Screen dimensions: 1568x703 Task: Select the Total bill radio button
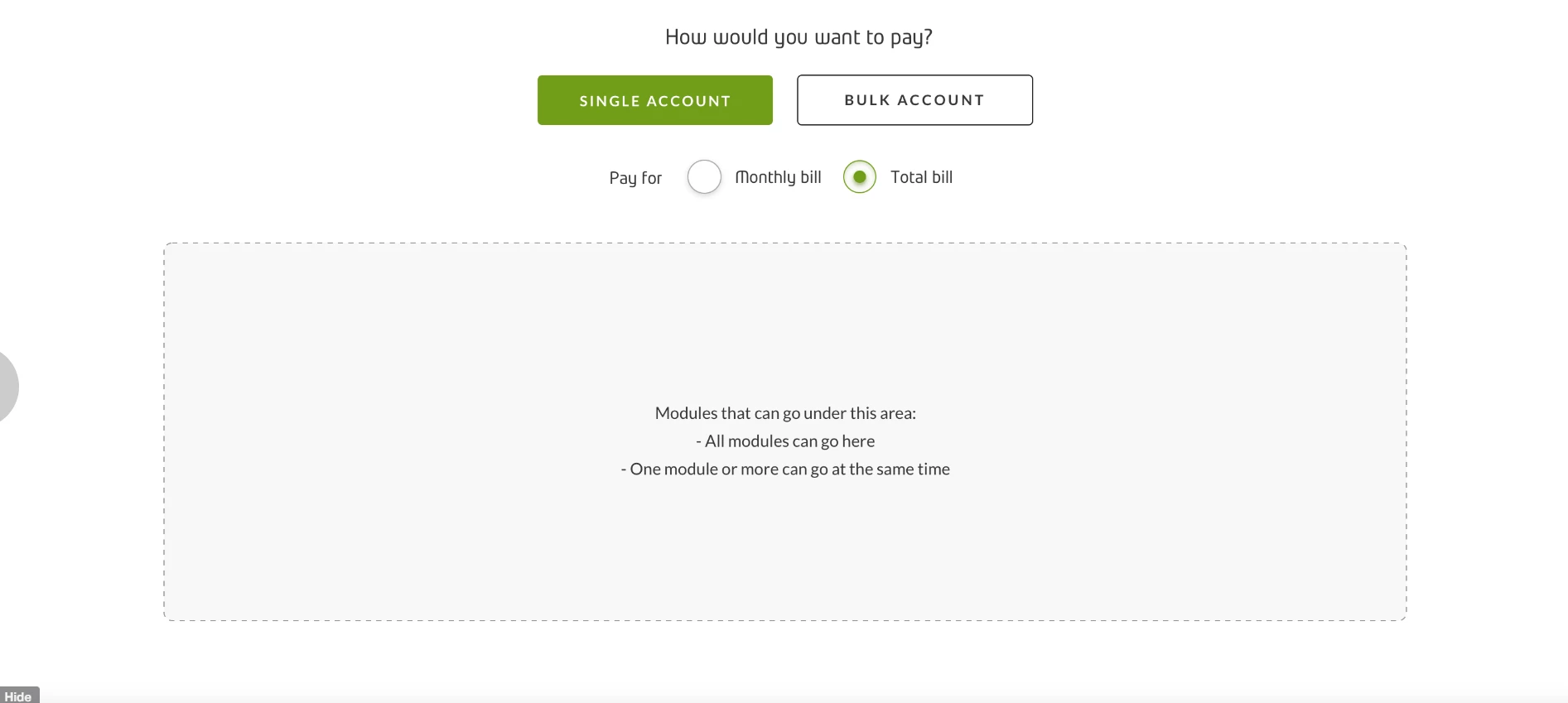click(860, 177)
